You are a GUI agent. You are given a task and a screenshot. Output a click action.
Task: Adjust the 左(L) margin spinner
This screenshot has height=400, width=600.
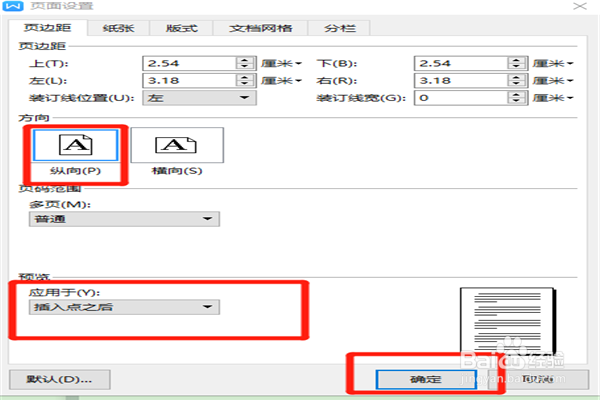245,80
